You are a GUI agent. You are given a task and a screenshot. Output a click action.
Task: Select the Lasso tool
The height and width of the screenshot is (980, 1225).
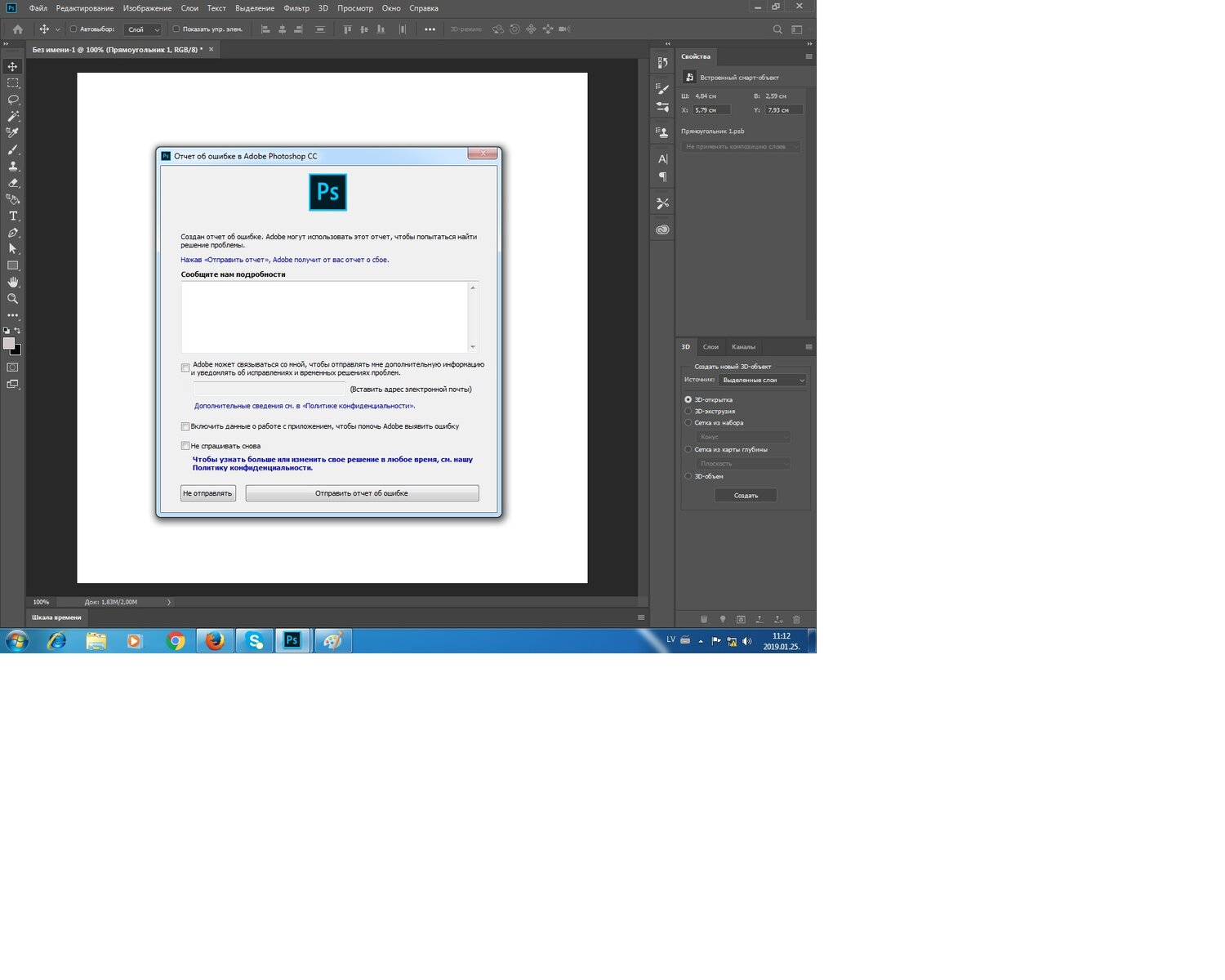pos(12,100)
